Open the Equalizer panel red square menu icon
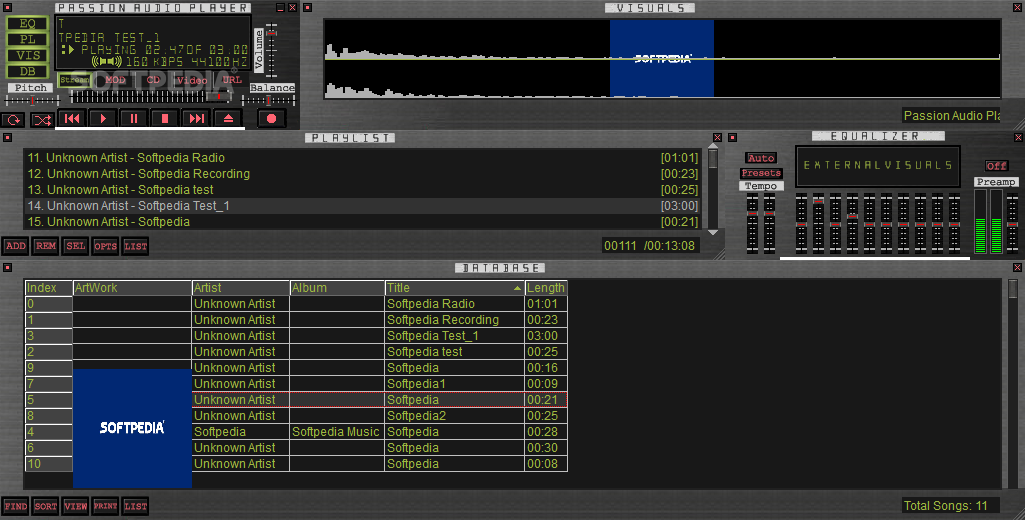 click(x=733, y=137)
